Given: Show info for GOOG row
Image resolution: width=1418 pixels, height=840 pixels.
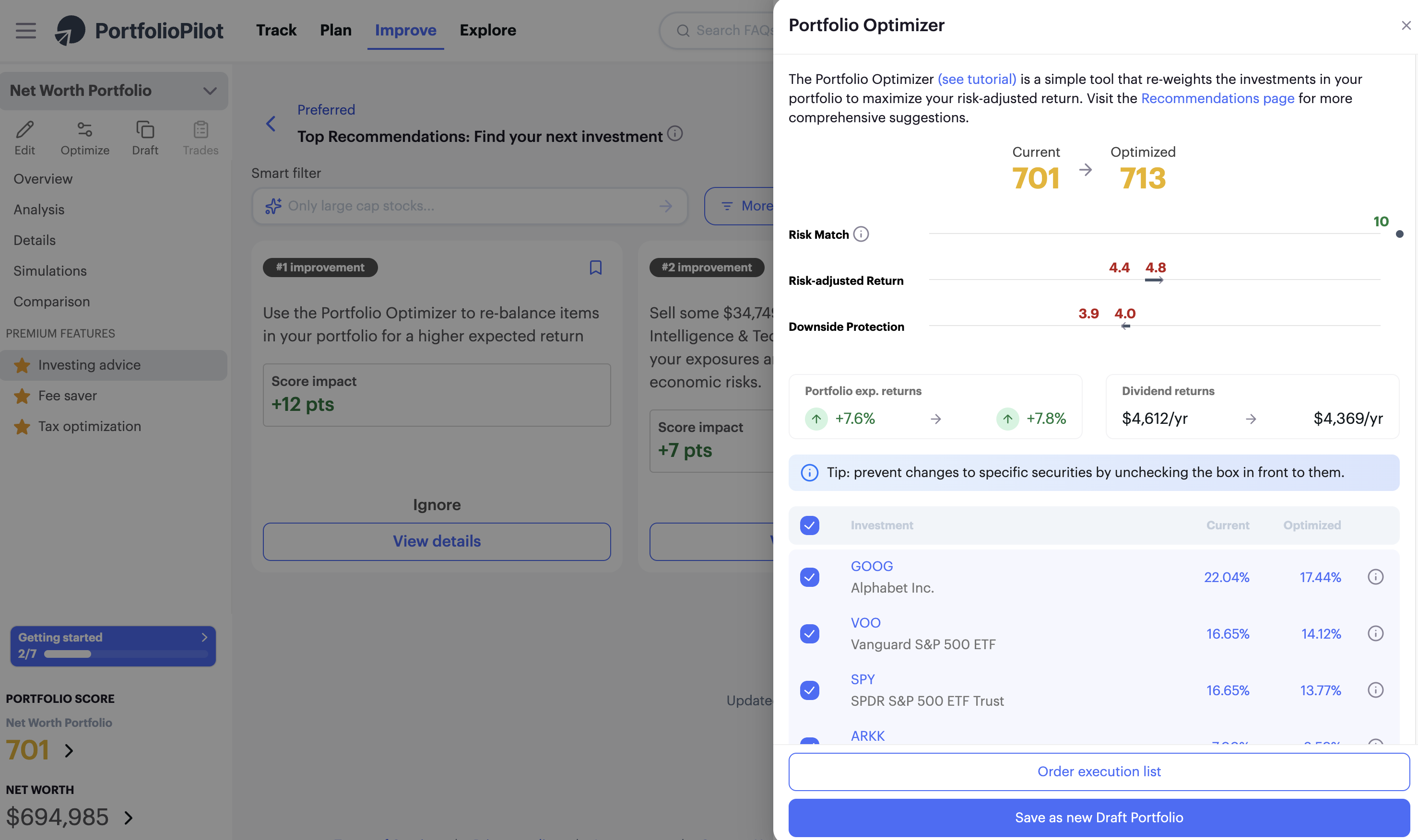Looking at the screenshot, I should tap(1375, 577).
